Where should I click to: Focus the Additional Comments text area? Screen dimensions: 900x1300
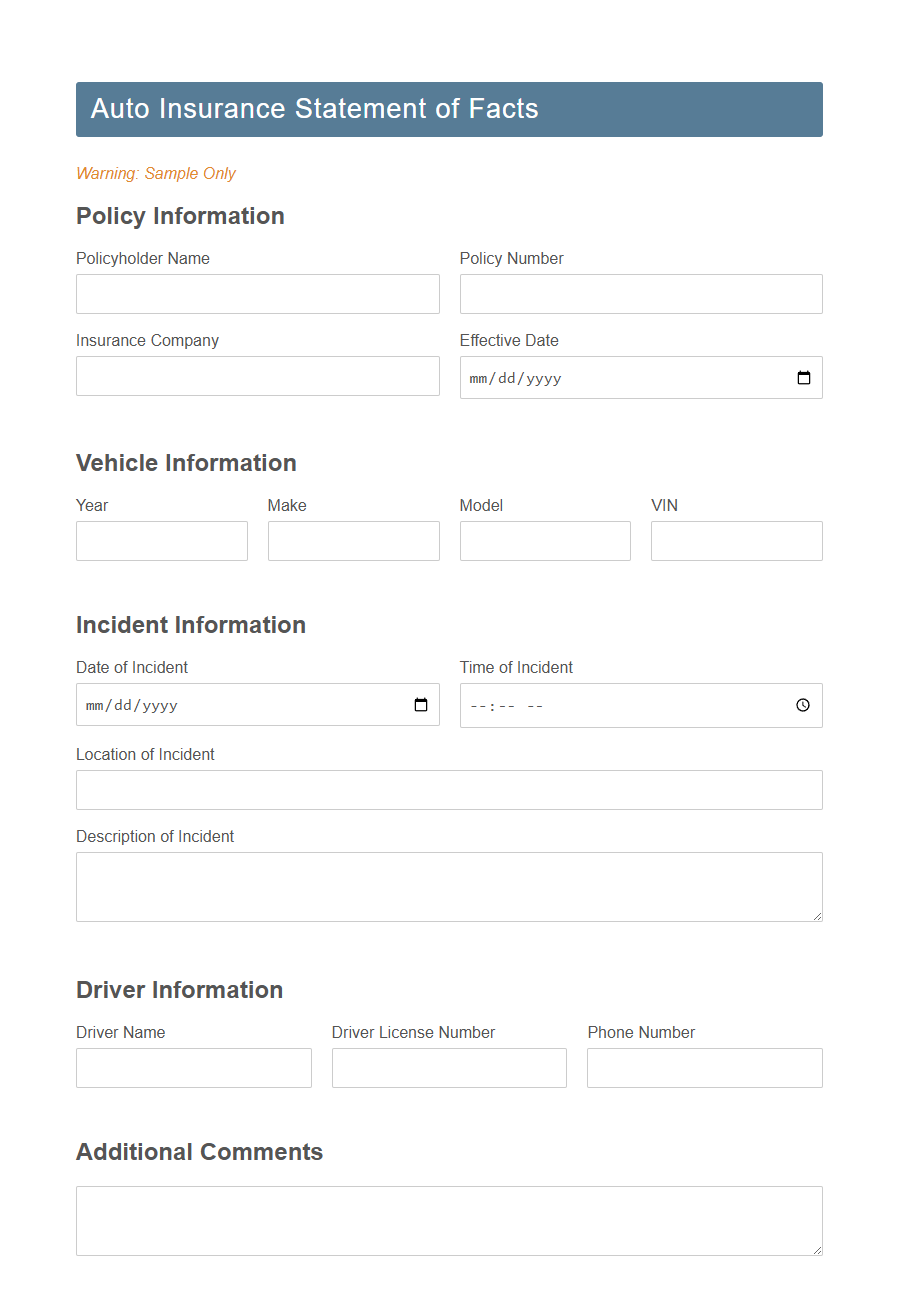[x=448, y=1220]
